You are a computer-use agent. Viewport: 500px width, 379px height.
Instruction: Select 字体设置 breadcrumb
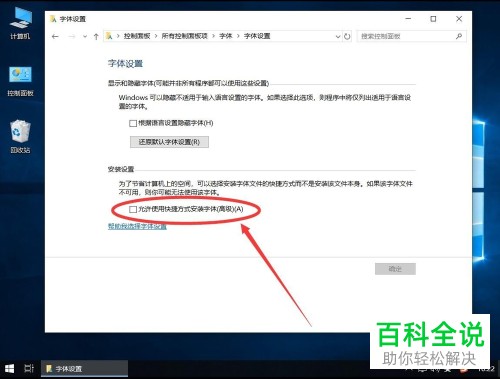pos(257,36)
